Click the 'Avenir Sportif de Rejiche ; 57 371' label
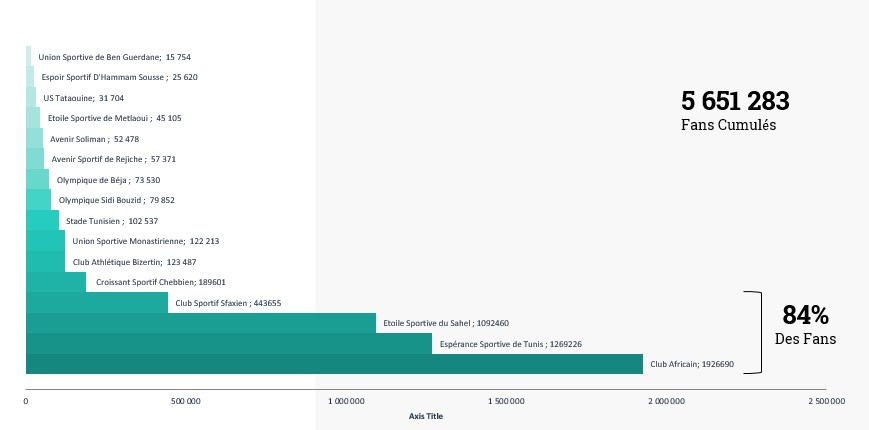 tap(114, 159)
